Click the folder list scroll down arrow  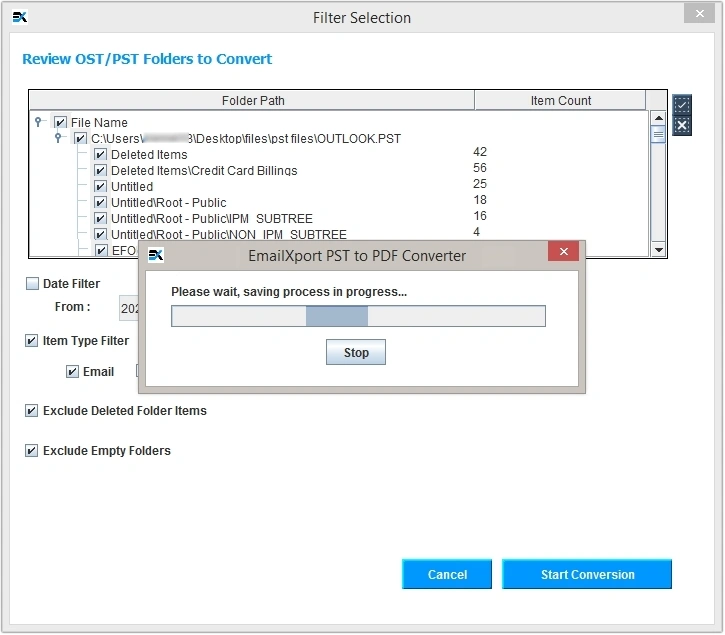click(658, 250)
